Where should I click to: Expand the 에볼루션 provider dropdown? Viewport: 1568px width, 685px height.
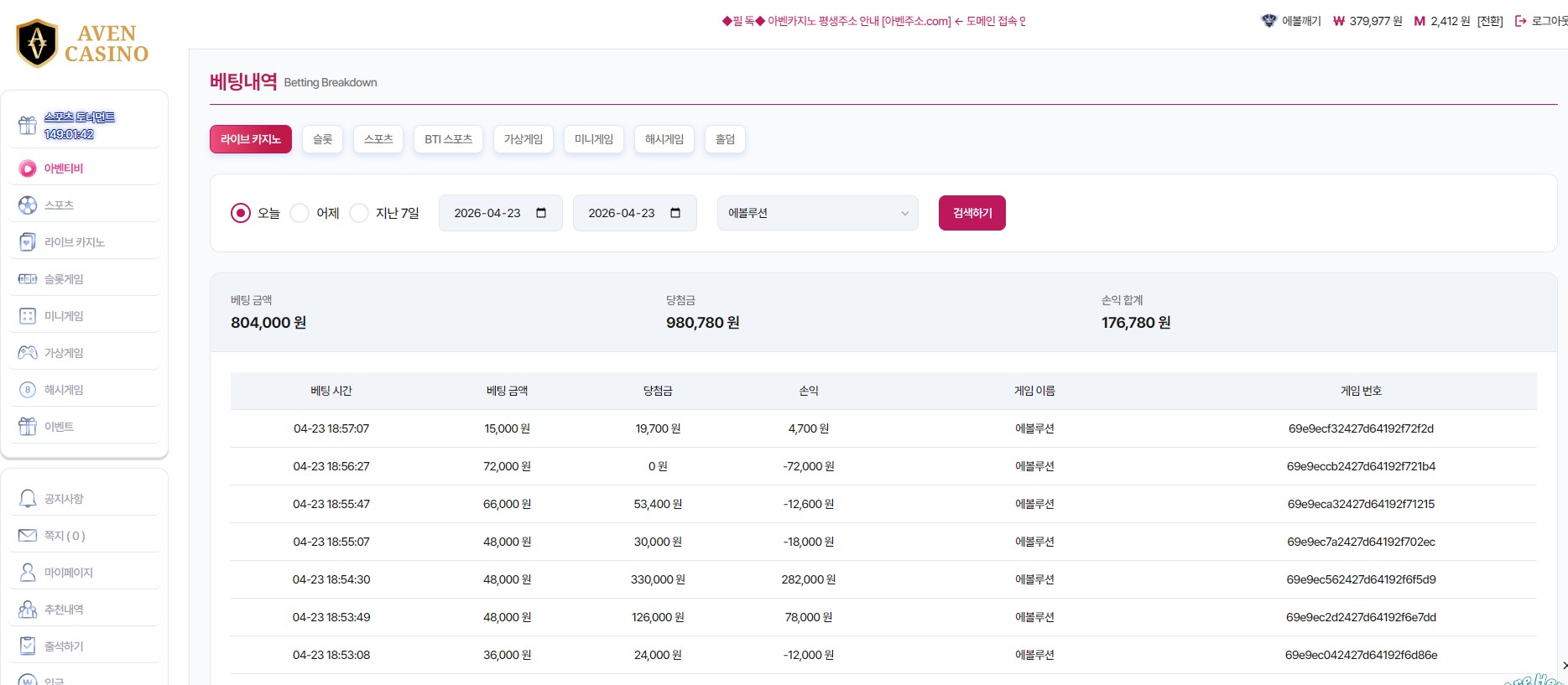[817, 213]
